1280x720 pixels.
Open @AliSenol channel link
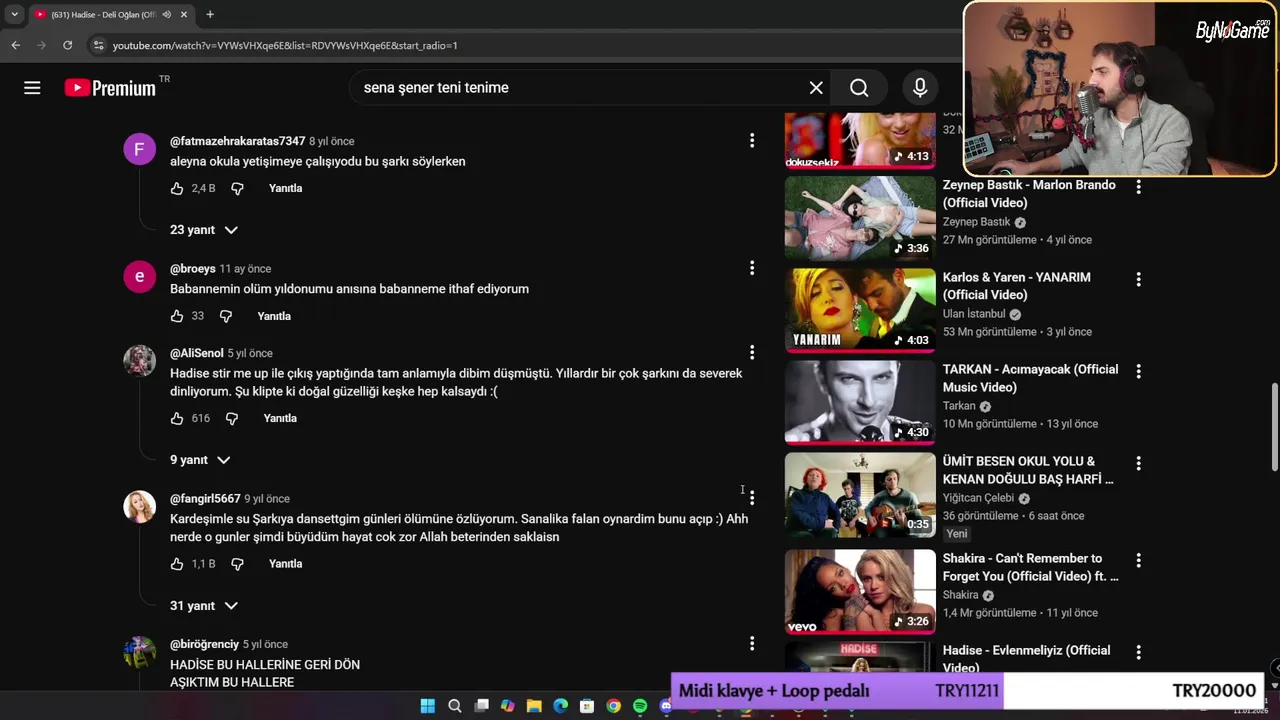point(196,353)
